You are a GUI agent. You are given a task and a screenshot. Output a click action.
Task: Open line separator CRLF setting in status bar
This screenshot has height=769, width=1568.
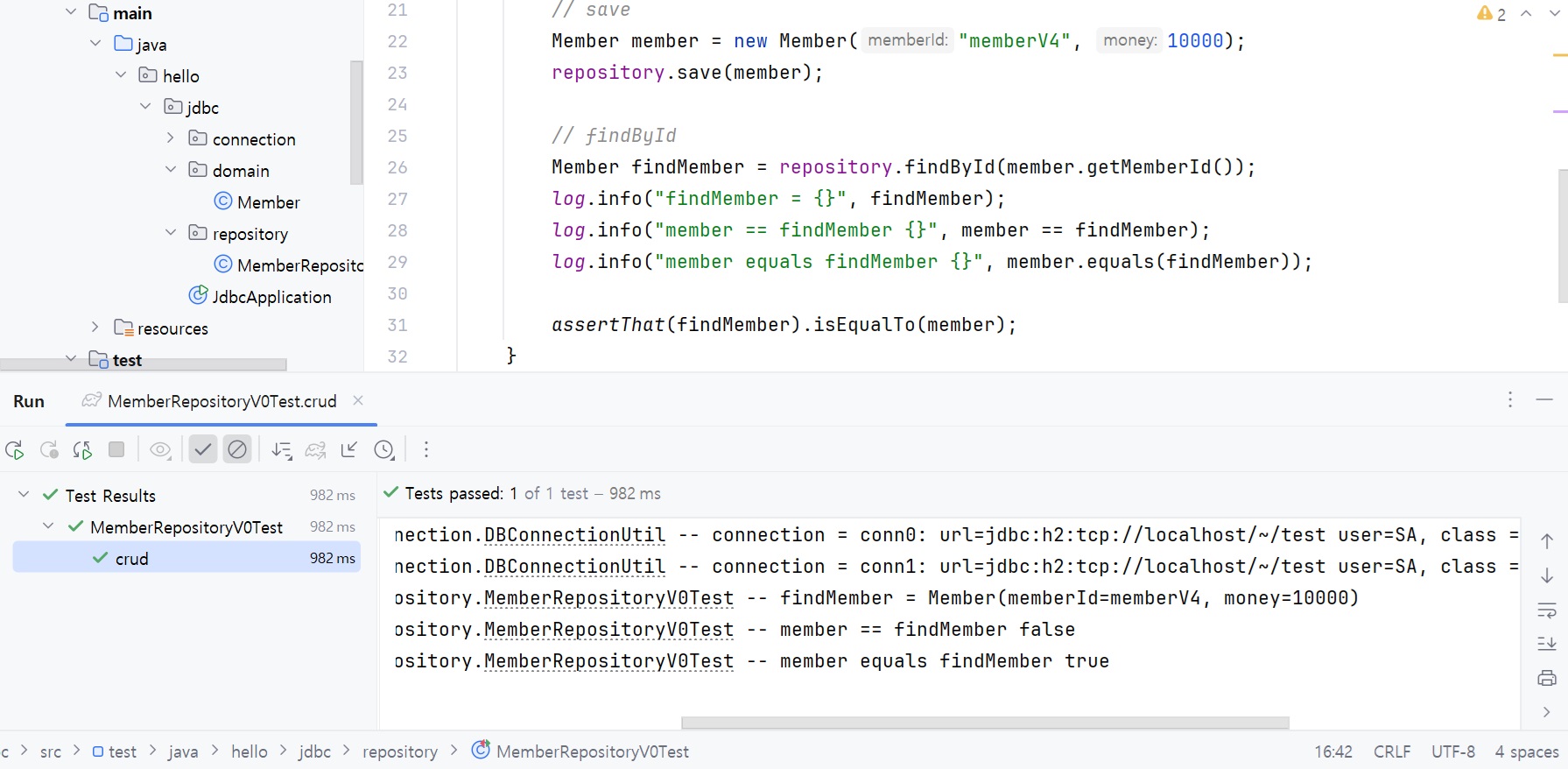(1392, 751)
